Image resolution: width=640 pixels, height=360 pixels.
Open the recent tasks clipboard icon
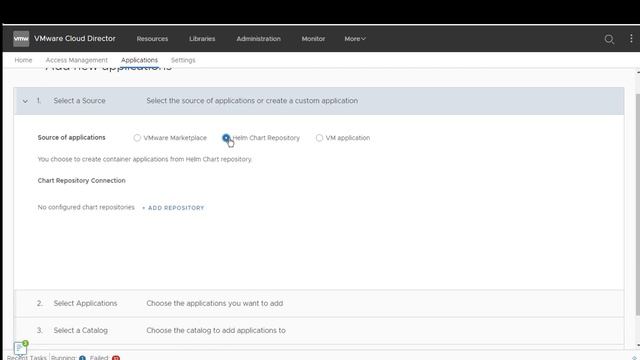(x=20, y=348)
